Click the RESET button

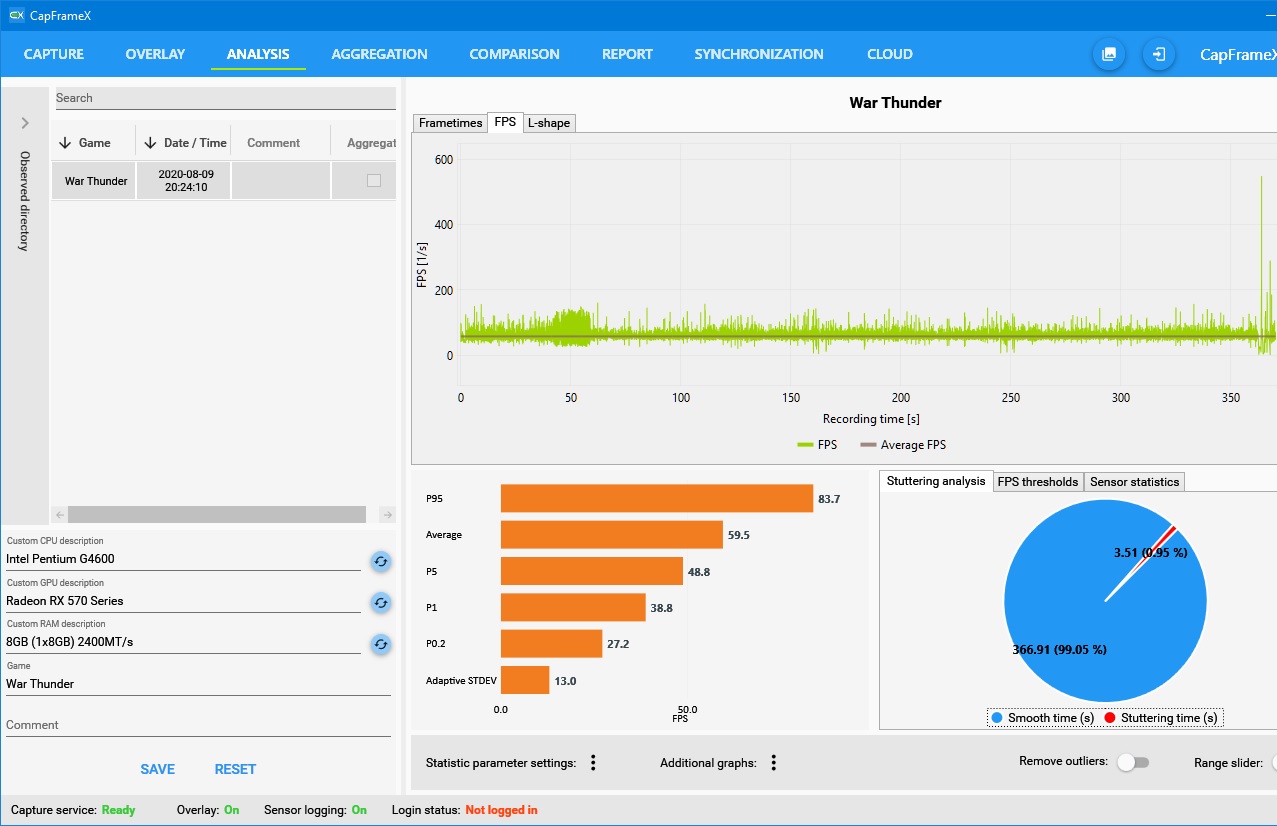(235, 769)
